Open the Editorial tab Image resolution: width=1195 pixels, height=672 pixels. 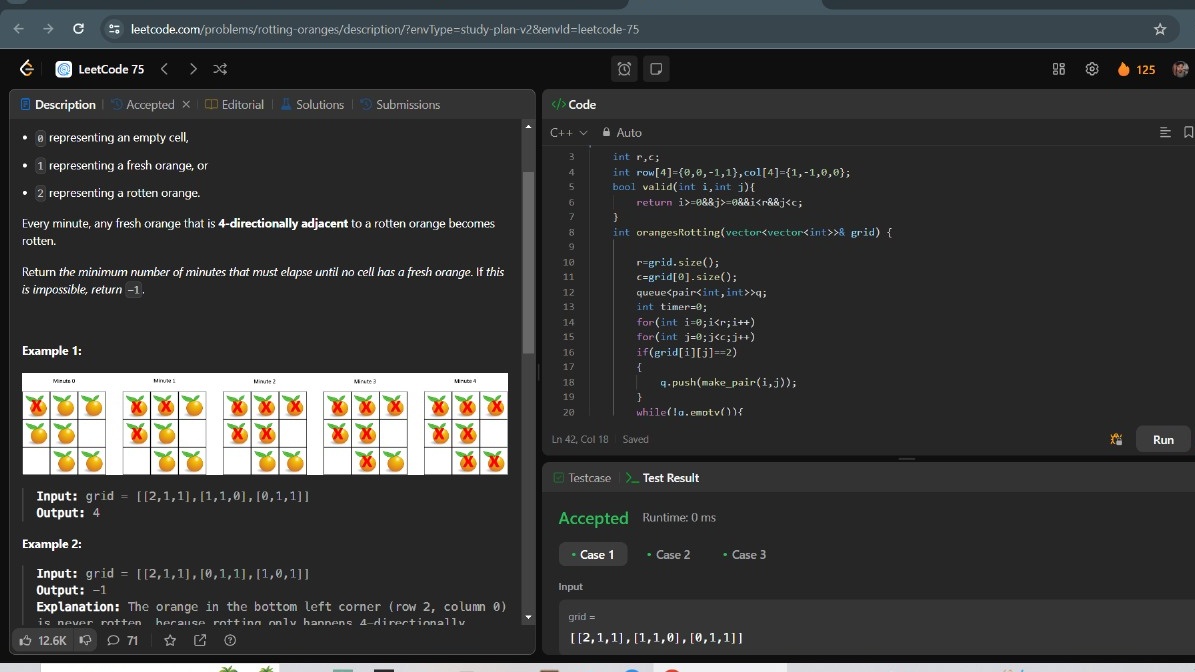(x=235, y=104)
